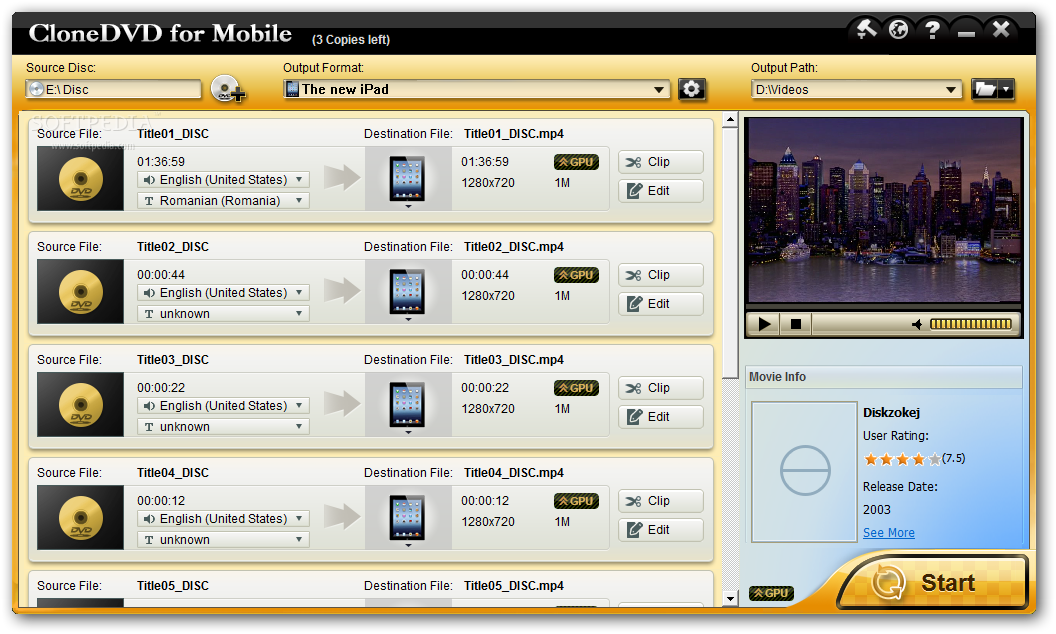1056x634 pixels.
Task: Start the conversion
Action: click(933, 582)
